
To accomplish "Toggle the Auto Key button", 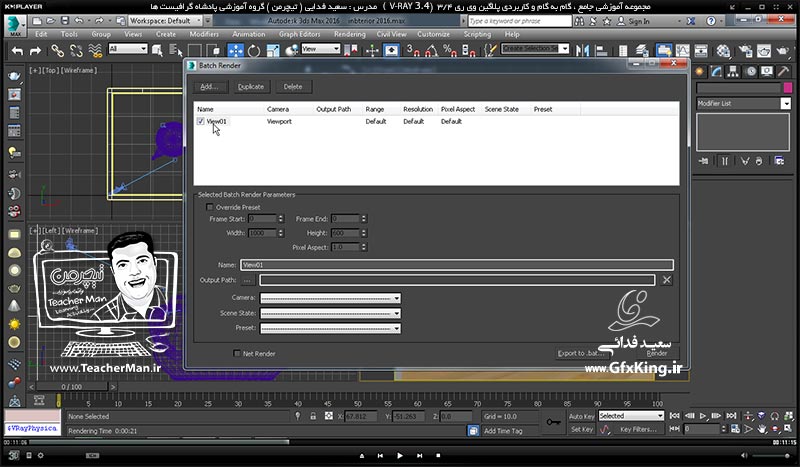I will tap(581, 416).
